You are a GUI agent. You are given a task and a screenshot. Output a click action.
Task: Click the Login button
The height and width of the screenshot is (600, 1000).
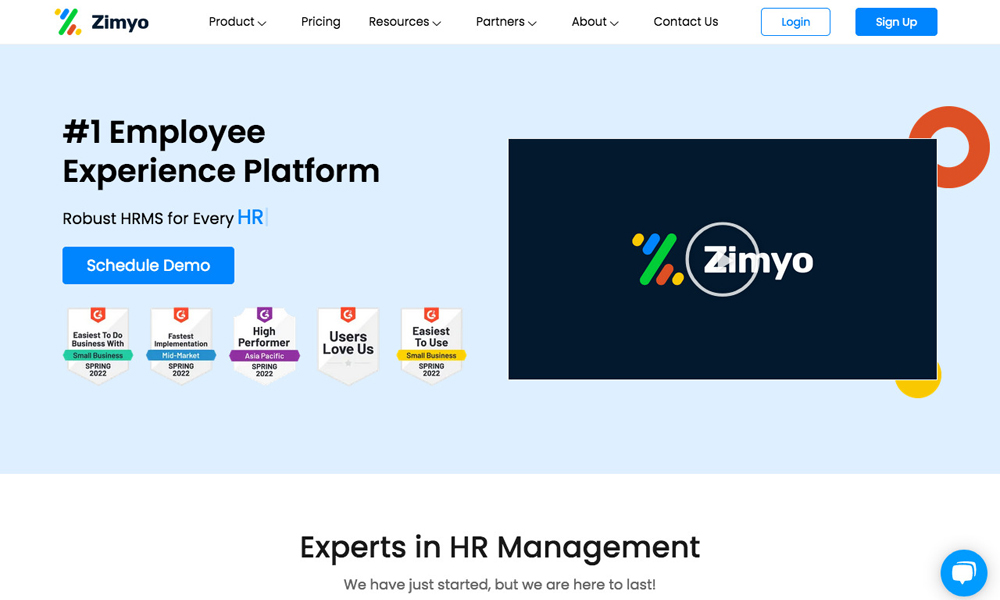click(x=795, y=22)
